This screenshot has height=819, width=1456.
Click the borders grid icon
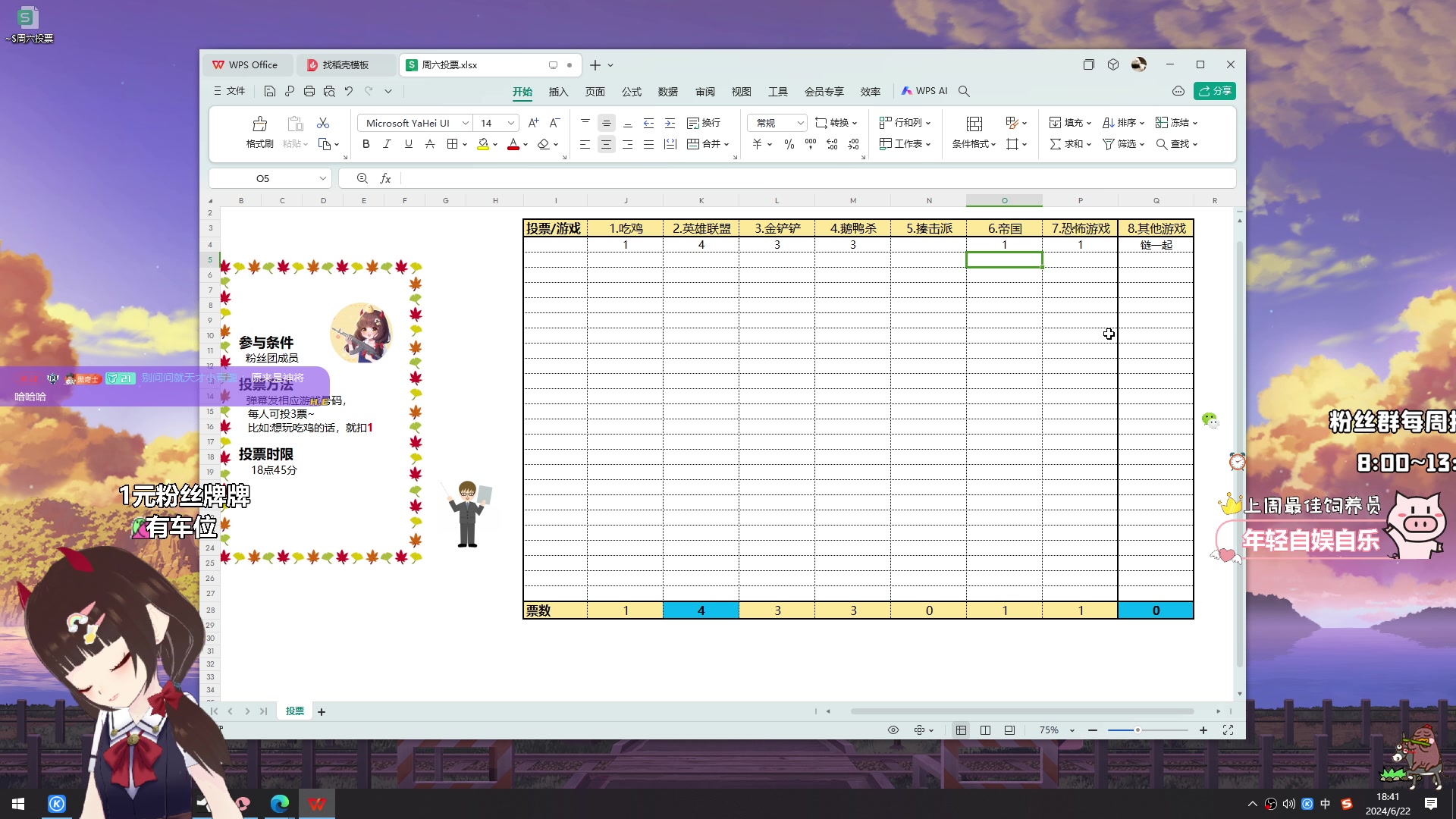click(x=453, y=144)
